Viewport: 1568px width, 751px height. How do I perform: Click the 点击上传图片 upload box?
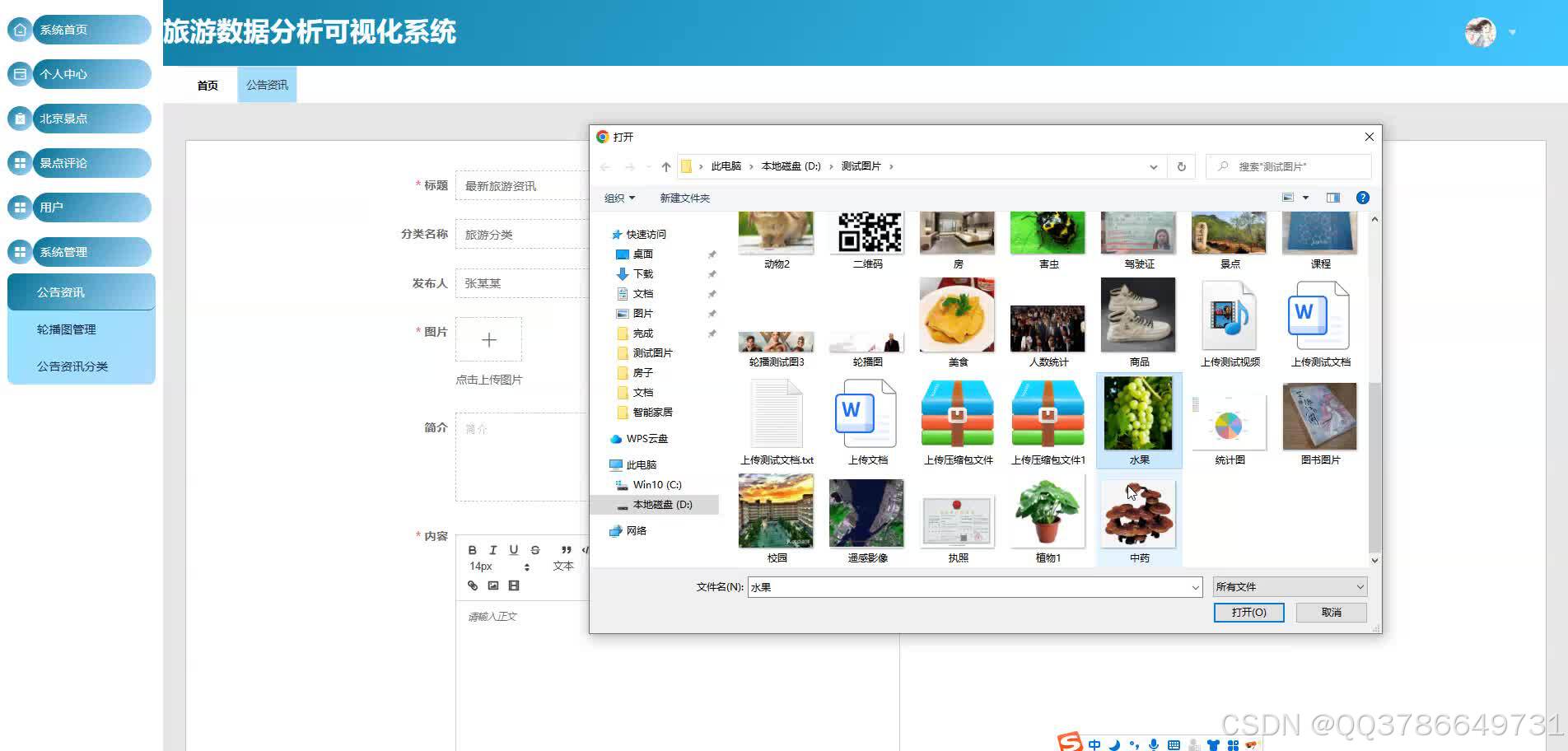(x=488, y=339)
